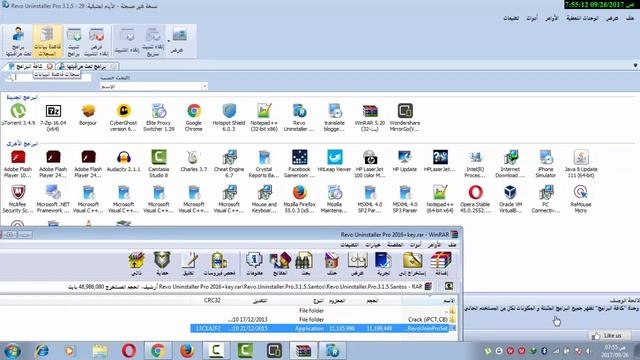Screen dimensions: 640x360
Task: Select the Google Chrome program icon
Action: [x=194, y=118]
